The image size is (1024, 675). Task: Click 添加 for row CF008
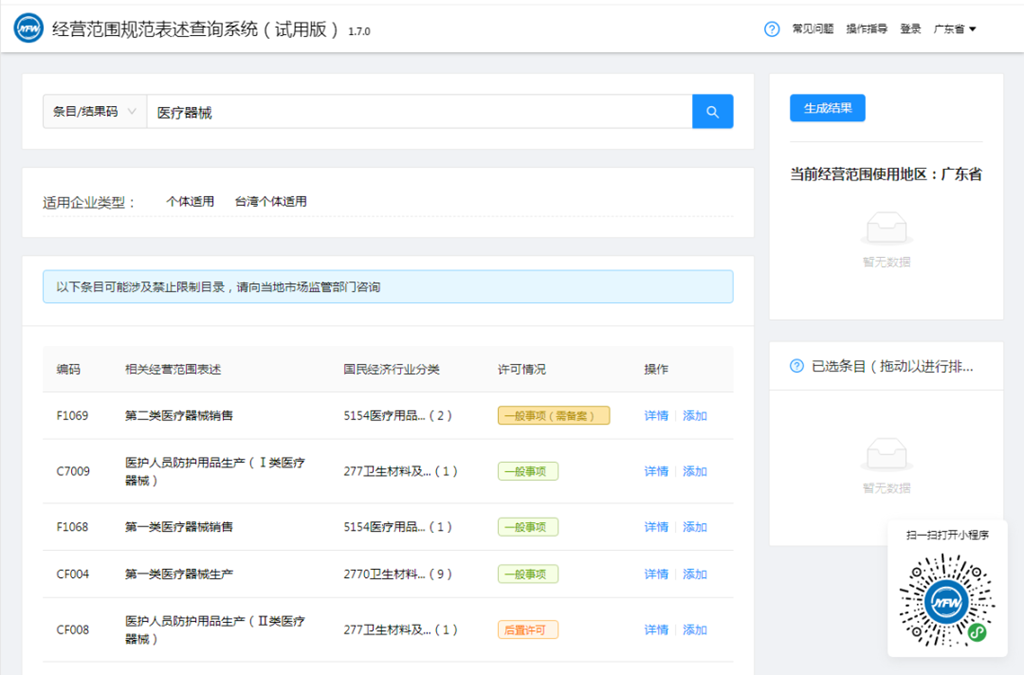[x=695, y=630]
